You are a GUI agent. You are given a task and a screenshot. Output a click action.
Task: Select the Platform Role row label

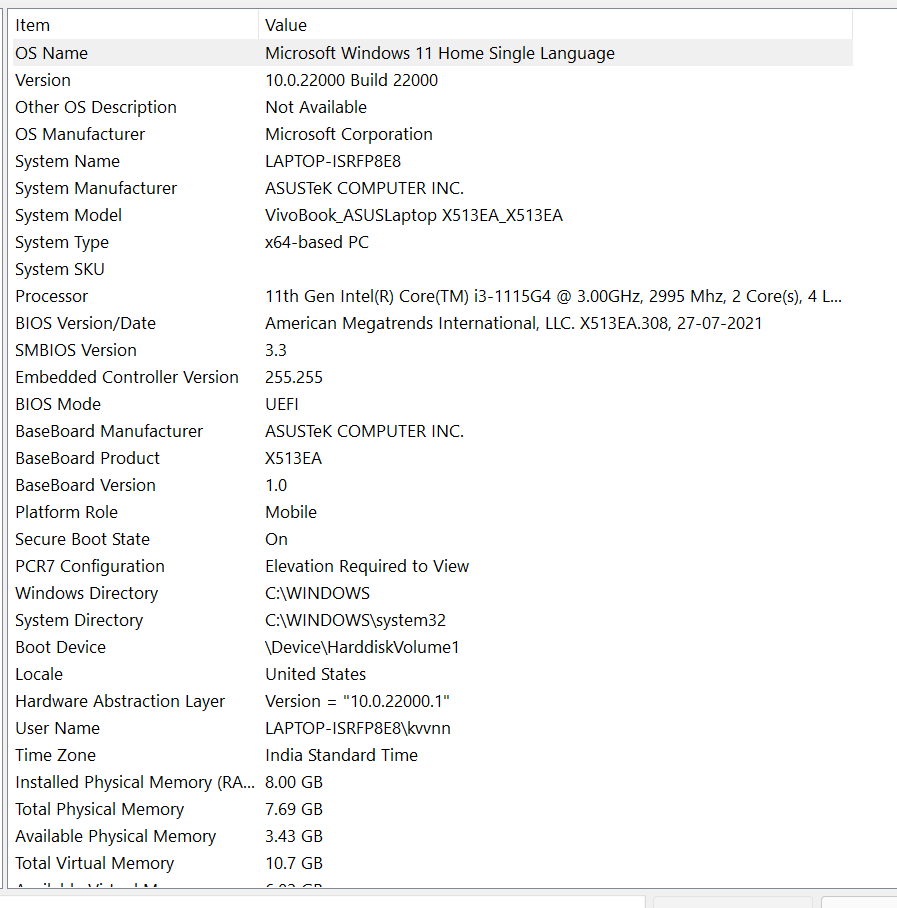67,512
